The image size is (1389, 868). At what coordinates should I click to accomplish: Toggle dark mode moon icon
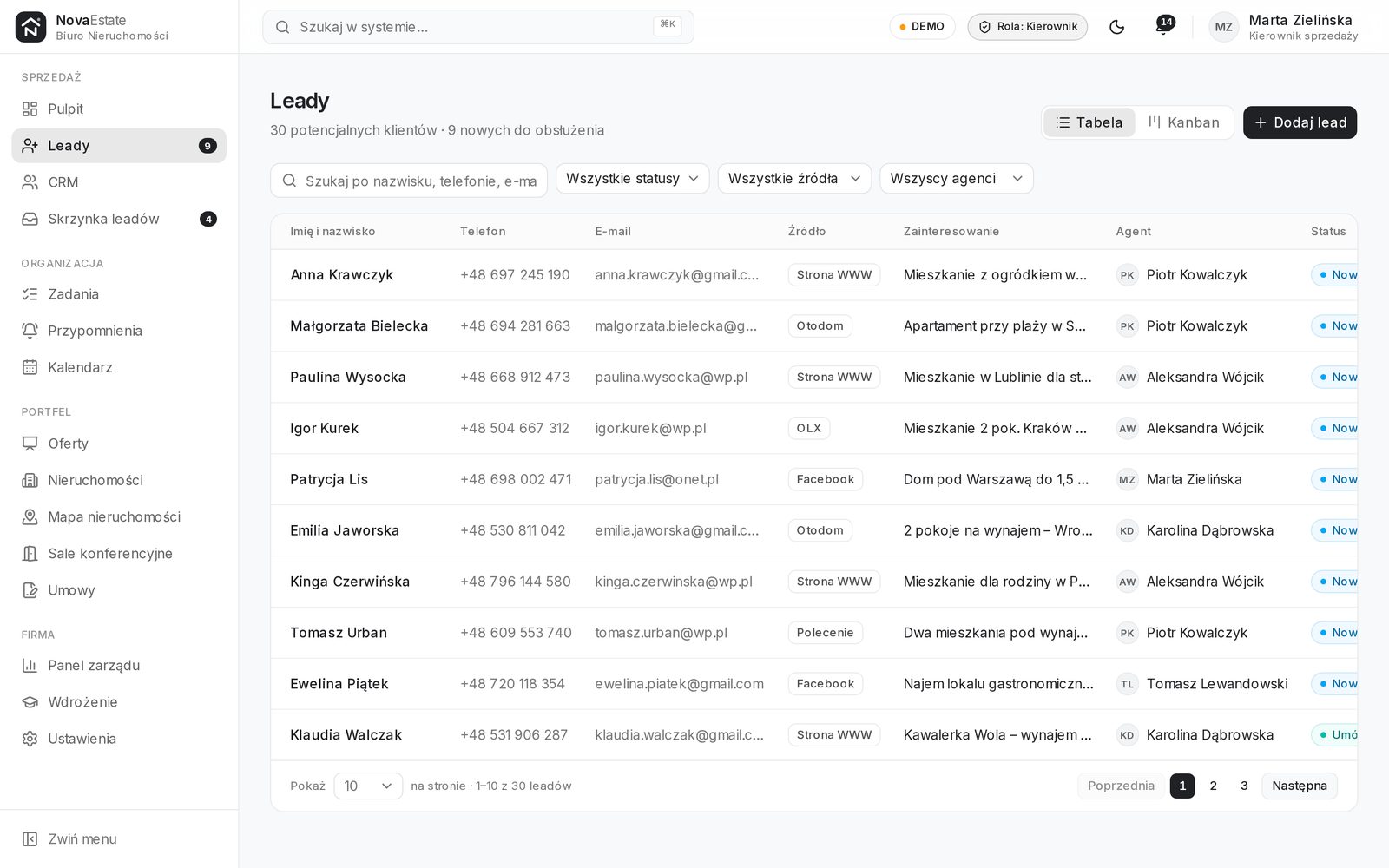point(1117,27)
